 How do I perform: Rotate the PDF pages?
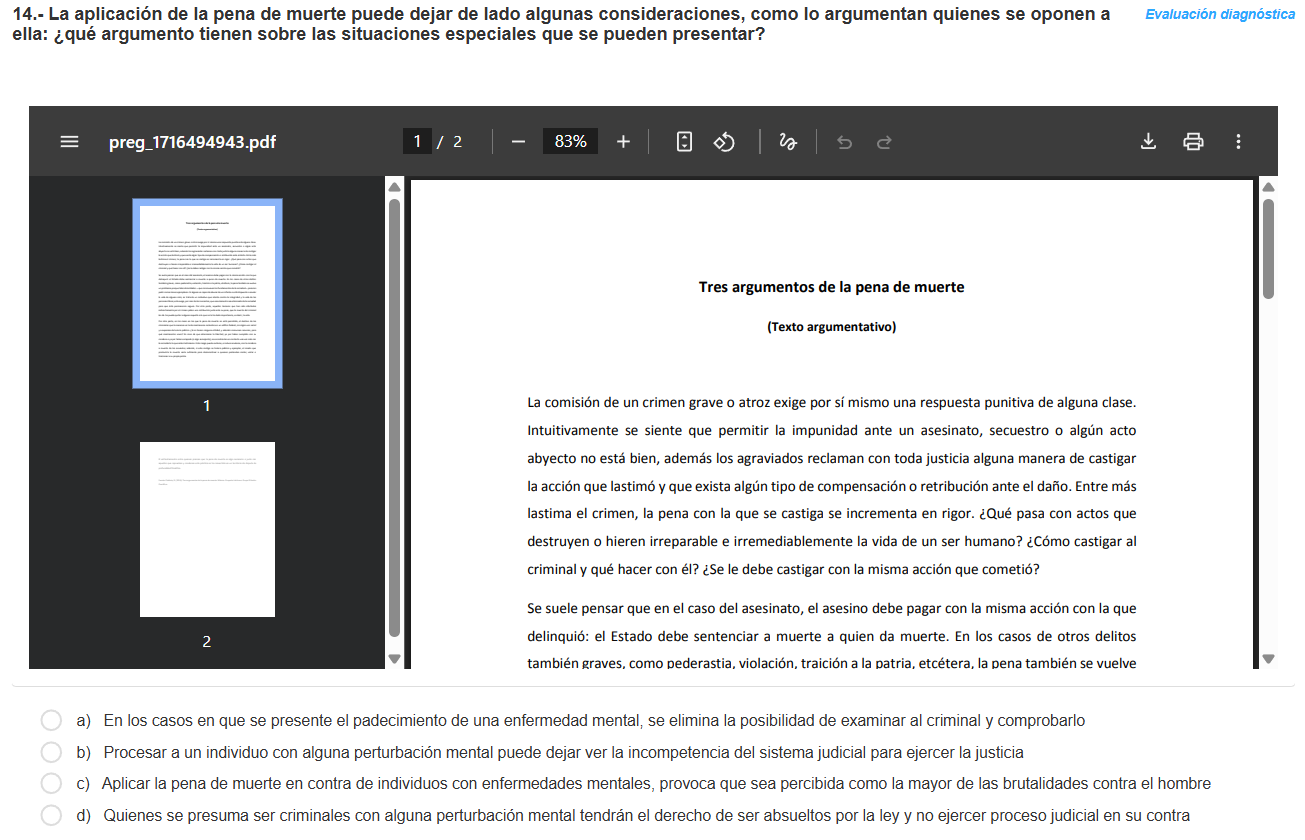pyautogui.click(x=725, y=141)
